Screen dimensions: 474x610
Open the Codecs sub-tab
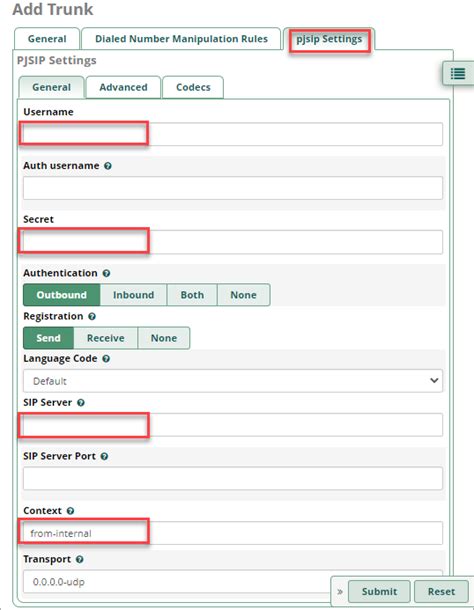click(193, 87)
